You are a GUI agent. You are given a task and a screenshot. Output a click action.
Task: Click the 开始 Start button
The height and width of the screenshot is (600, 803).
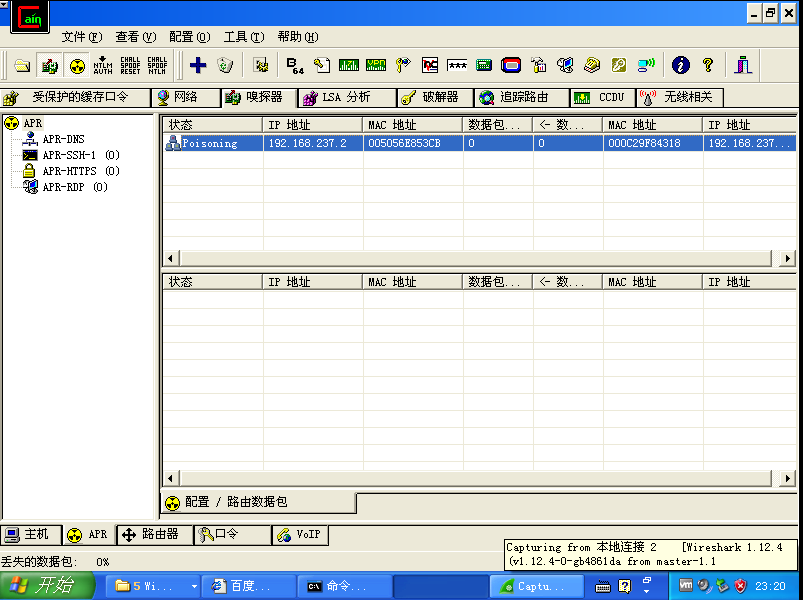(x=44, y=586)
